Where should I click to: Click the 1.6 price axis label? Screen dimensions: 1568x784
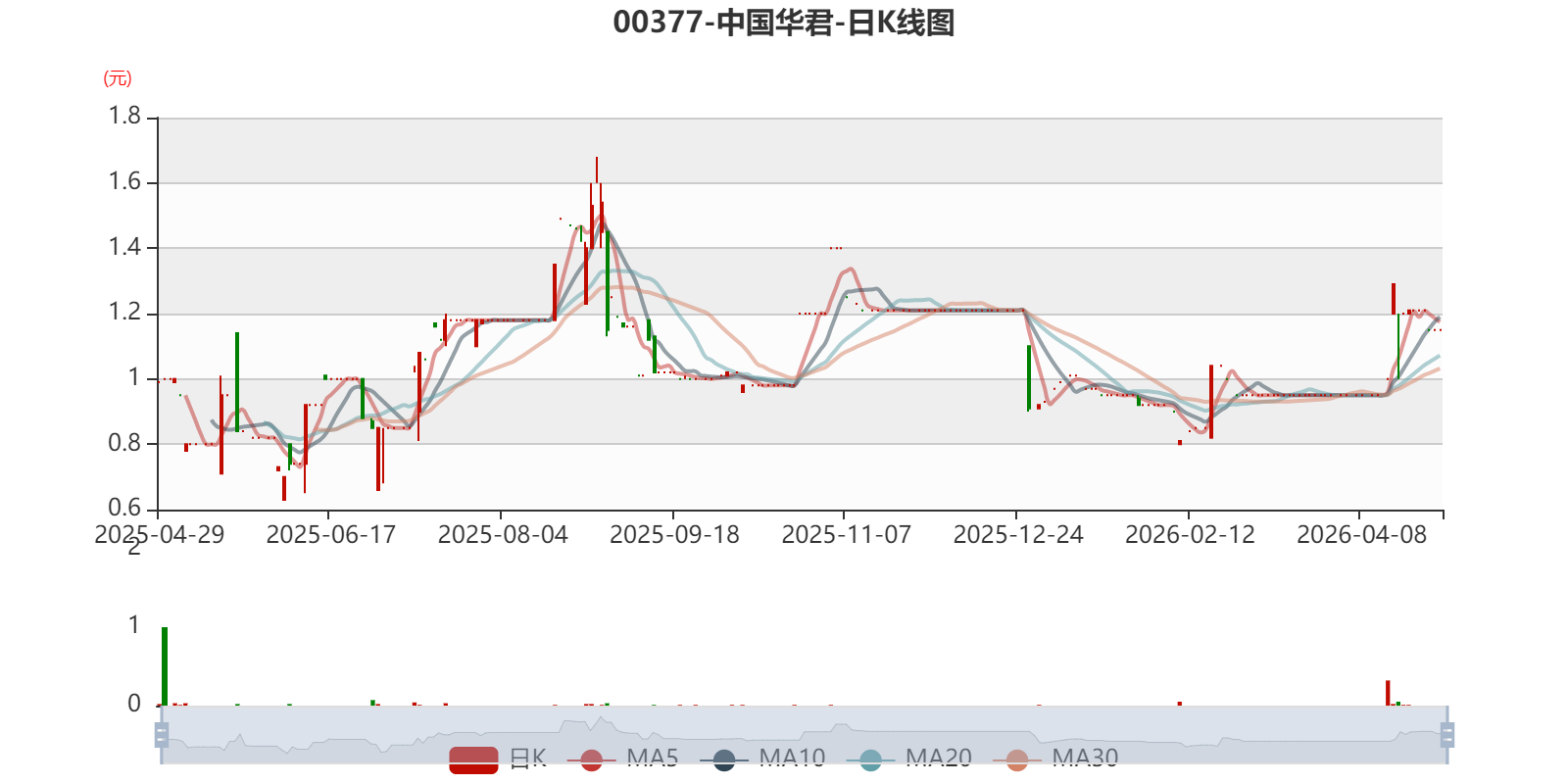pos(125,182)
